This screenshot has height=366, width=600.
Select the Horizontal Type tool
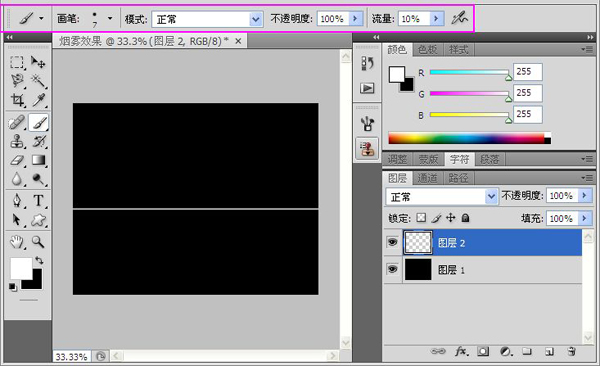[x=38, y=201]
